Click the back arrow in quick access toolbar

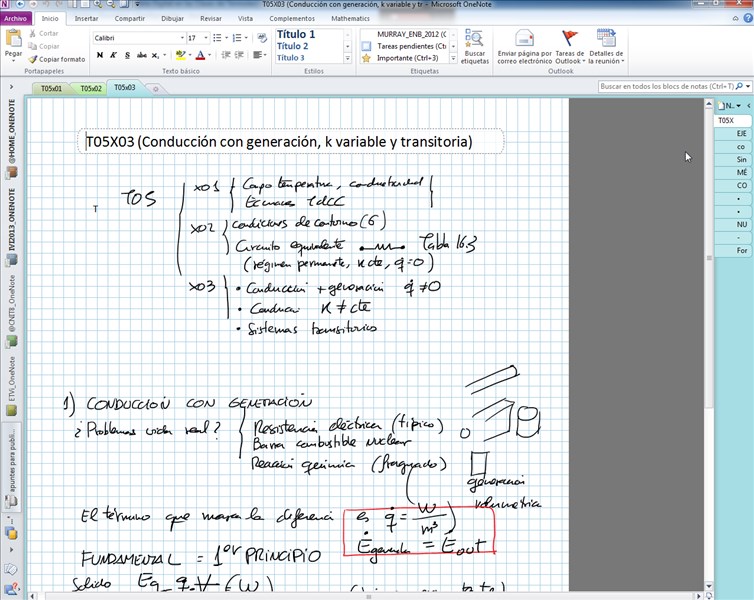[x=21, y=4]
